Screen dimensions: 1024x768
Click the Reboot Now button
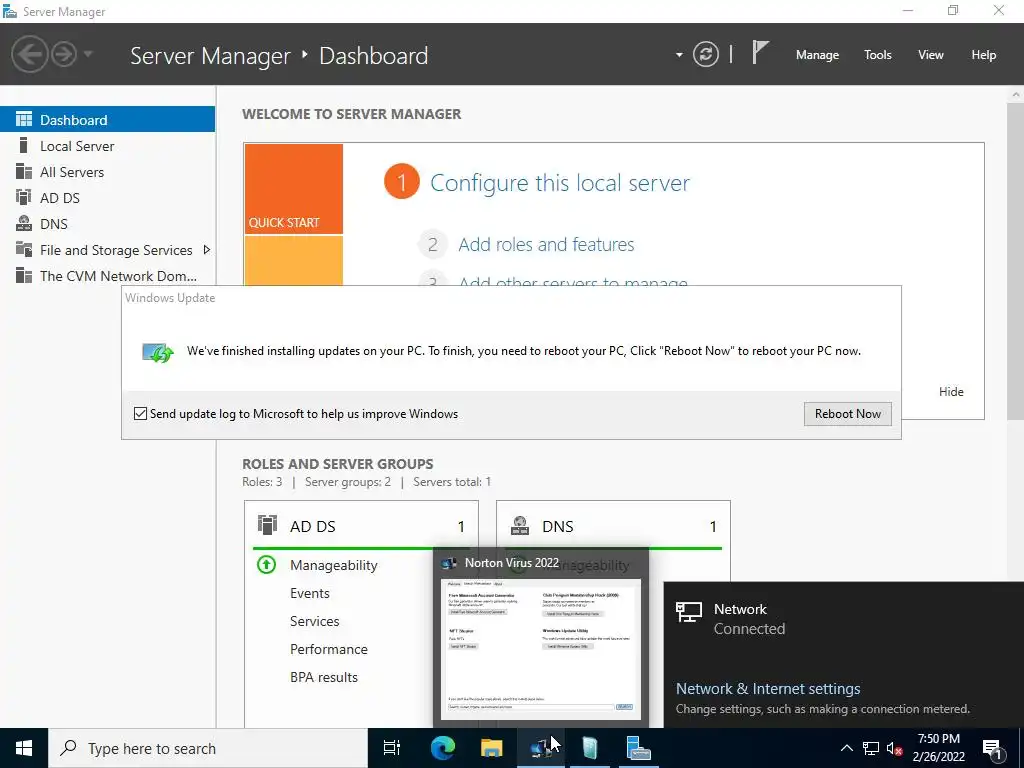point(848,413)
